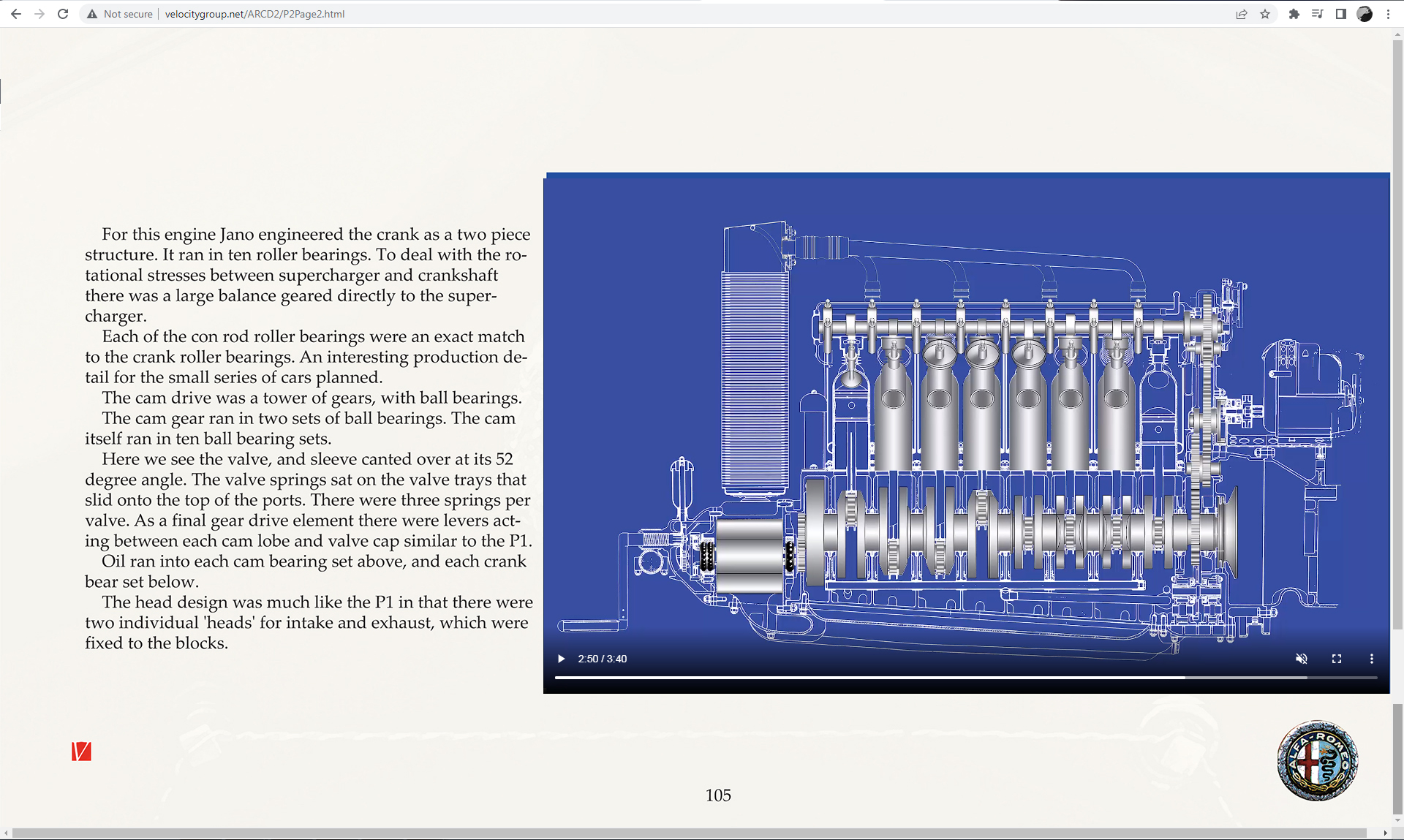
Task: Click the scroll down arrow
Action: (x=1397, y=821)
